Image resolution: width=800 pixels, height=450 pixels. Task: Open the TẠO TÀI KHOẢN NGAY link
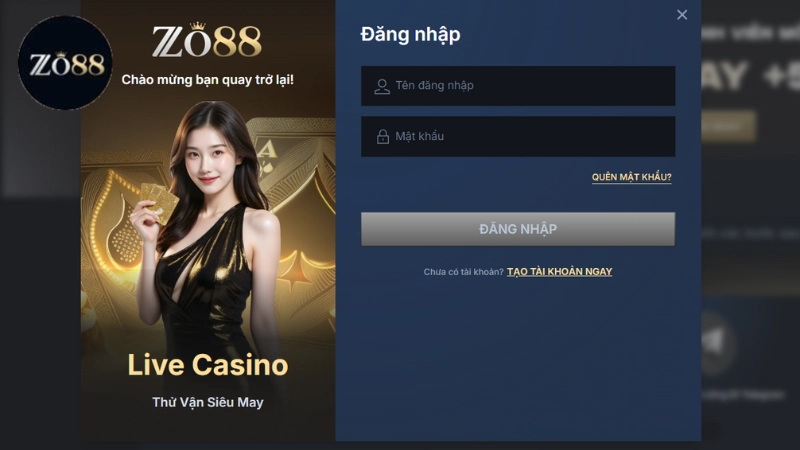tap(560, 271)
